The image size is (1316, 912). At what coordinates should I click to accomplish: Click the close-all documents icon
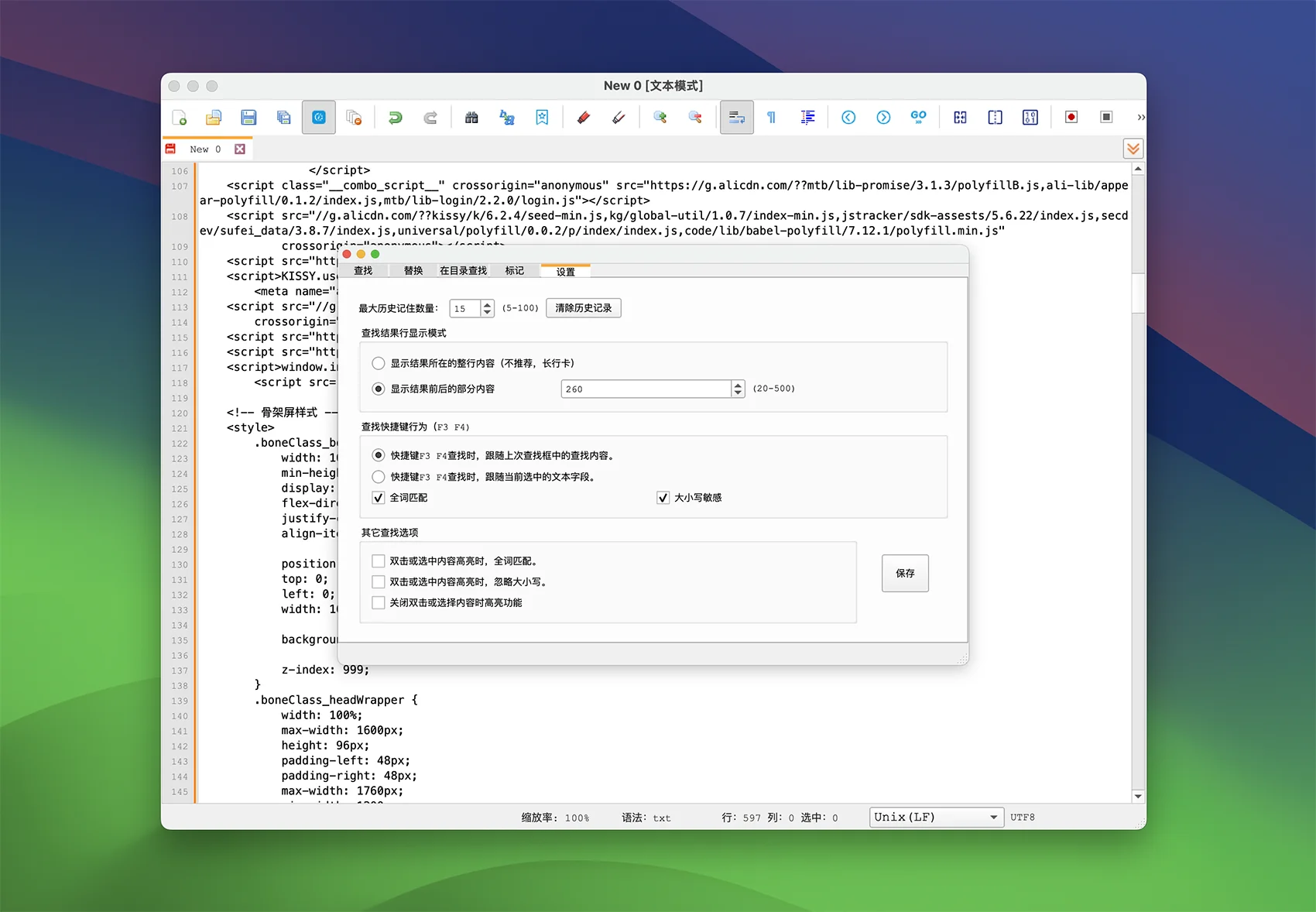pyautogui.click(x=354, y=118)
